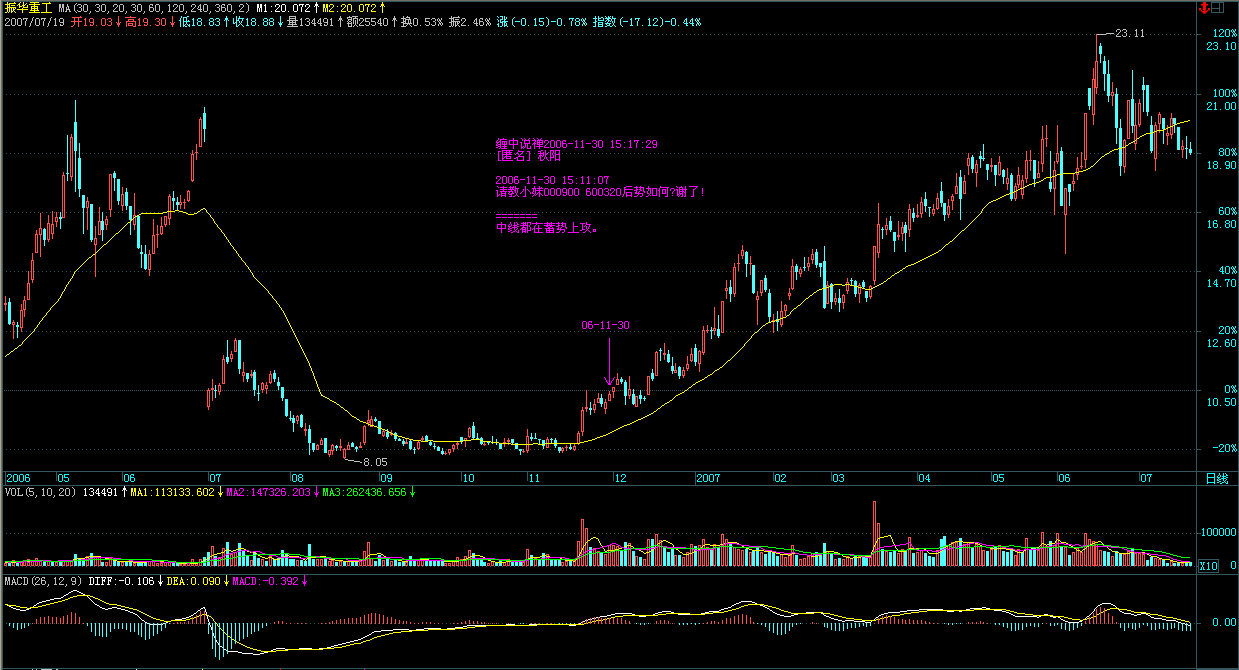Click the 8.05 low price label

point(374,461)
